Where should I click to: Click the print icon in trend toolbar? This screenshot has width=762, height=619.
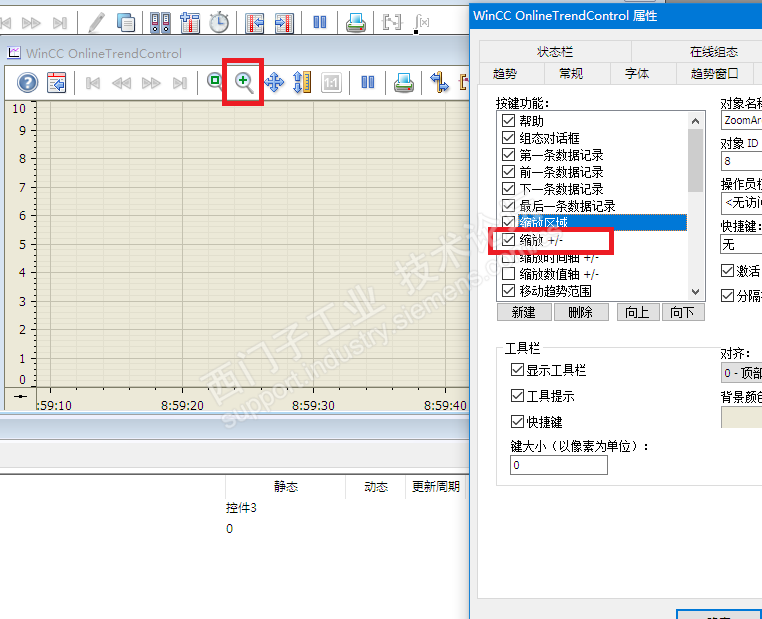coord(404,83)
